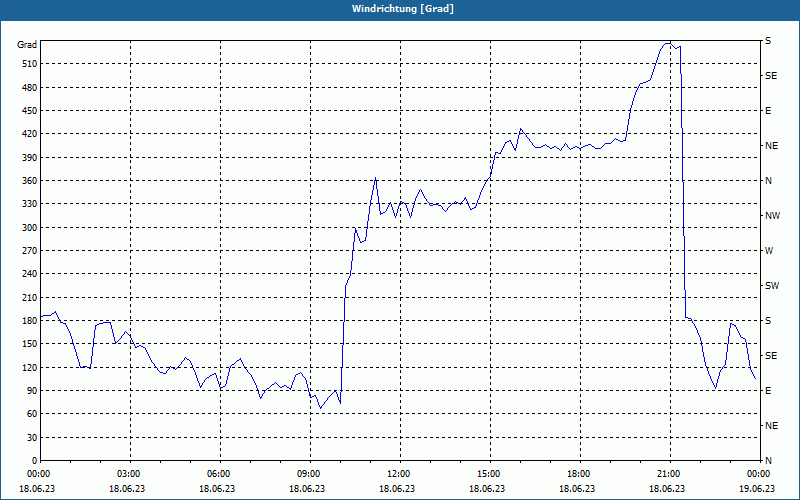Select the date label "19.06.23"

[757, 488]
